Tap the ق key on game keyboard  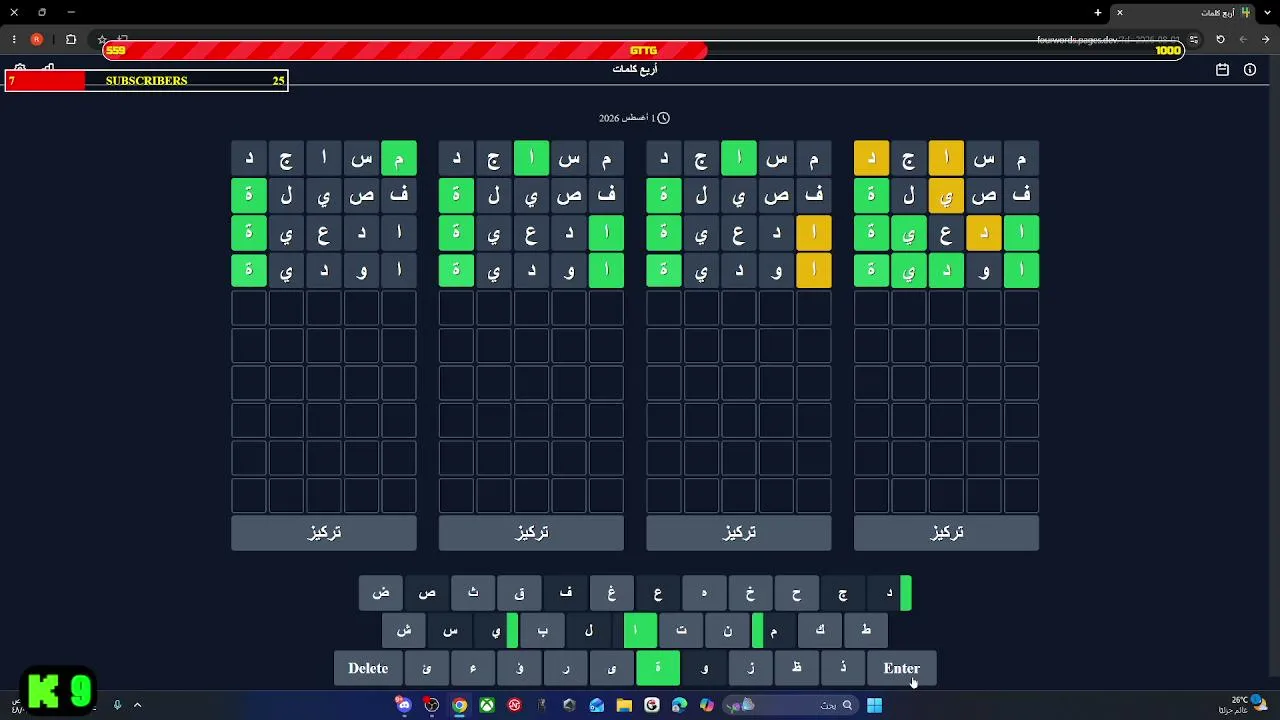click(519, 593)
